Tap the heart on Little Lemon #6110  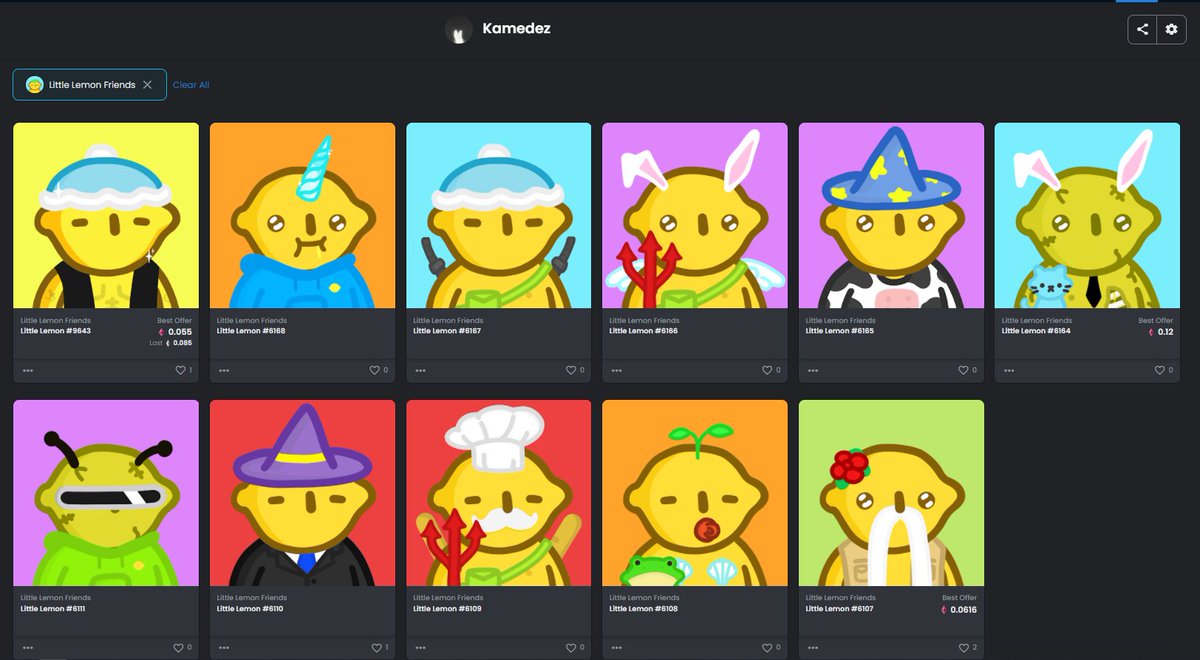coord(377,647)
